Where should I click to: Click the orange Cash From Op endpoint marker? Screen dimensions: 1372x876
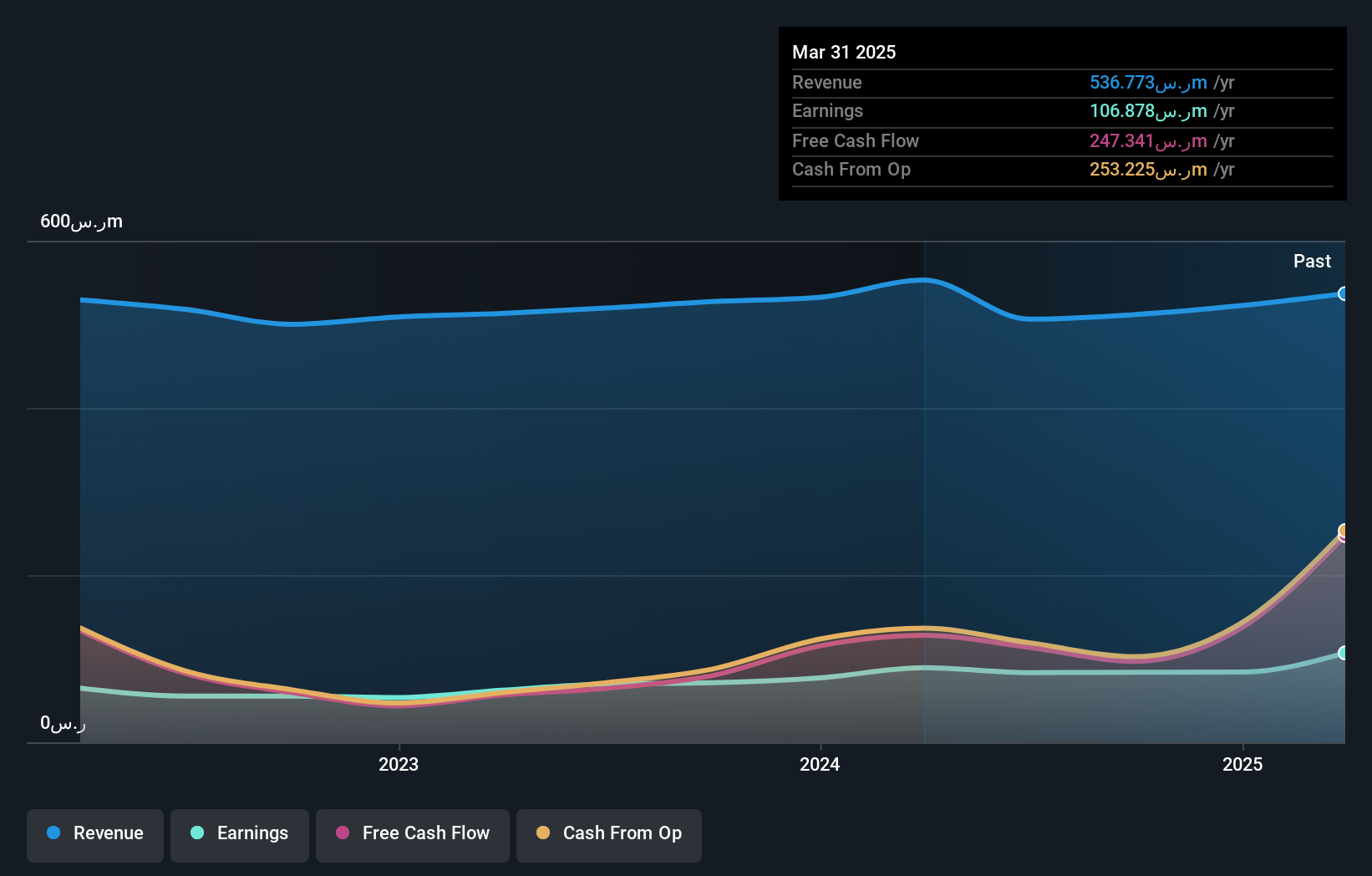point(1343,531)
